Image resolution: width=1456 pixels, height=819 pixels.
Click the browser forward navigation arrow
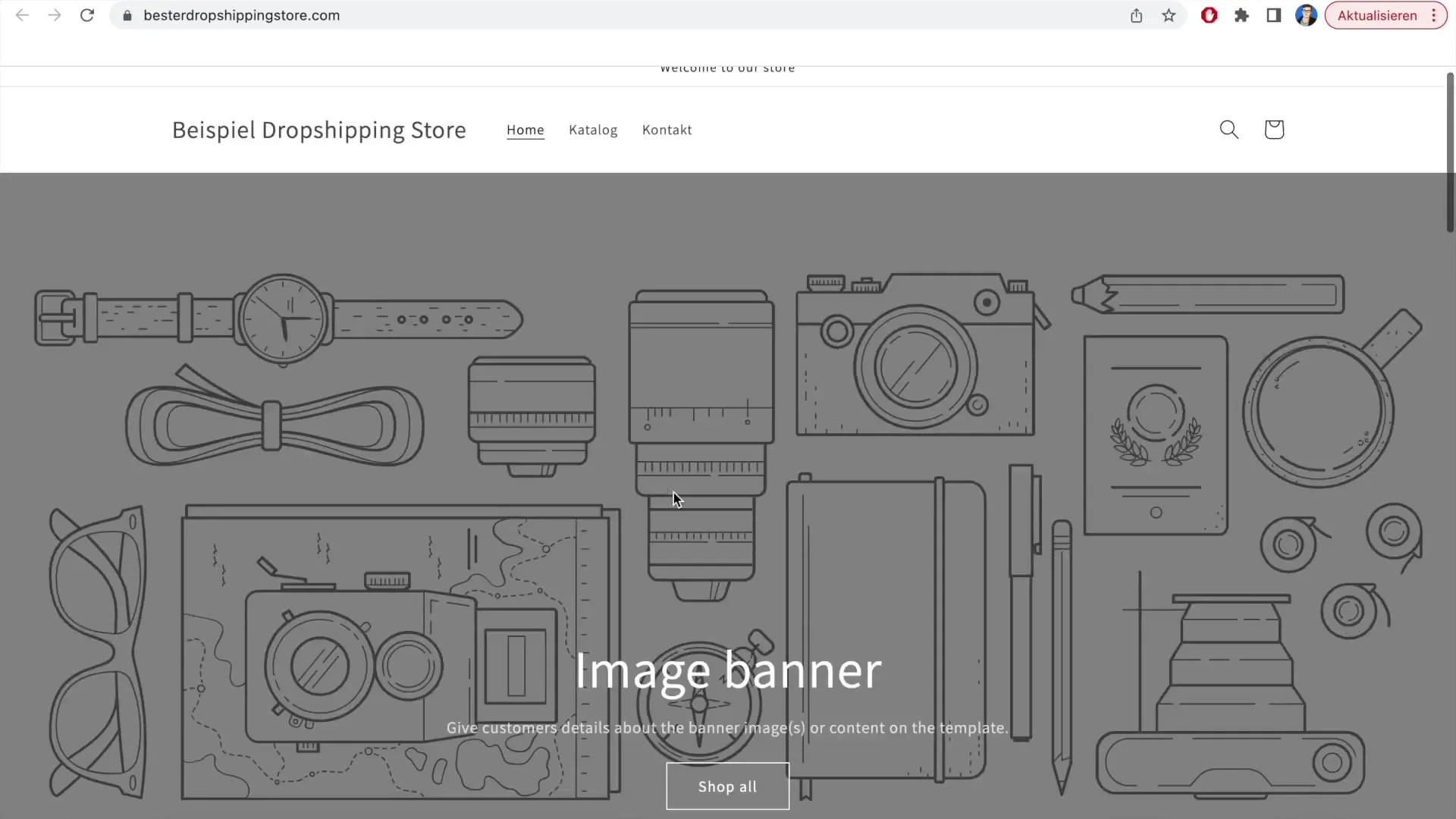[54, 15]
